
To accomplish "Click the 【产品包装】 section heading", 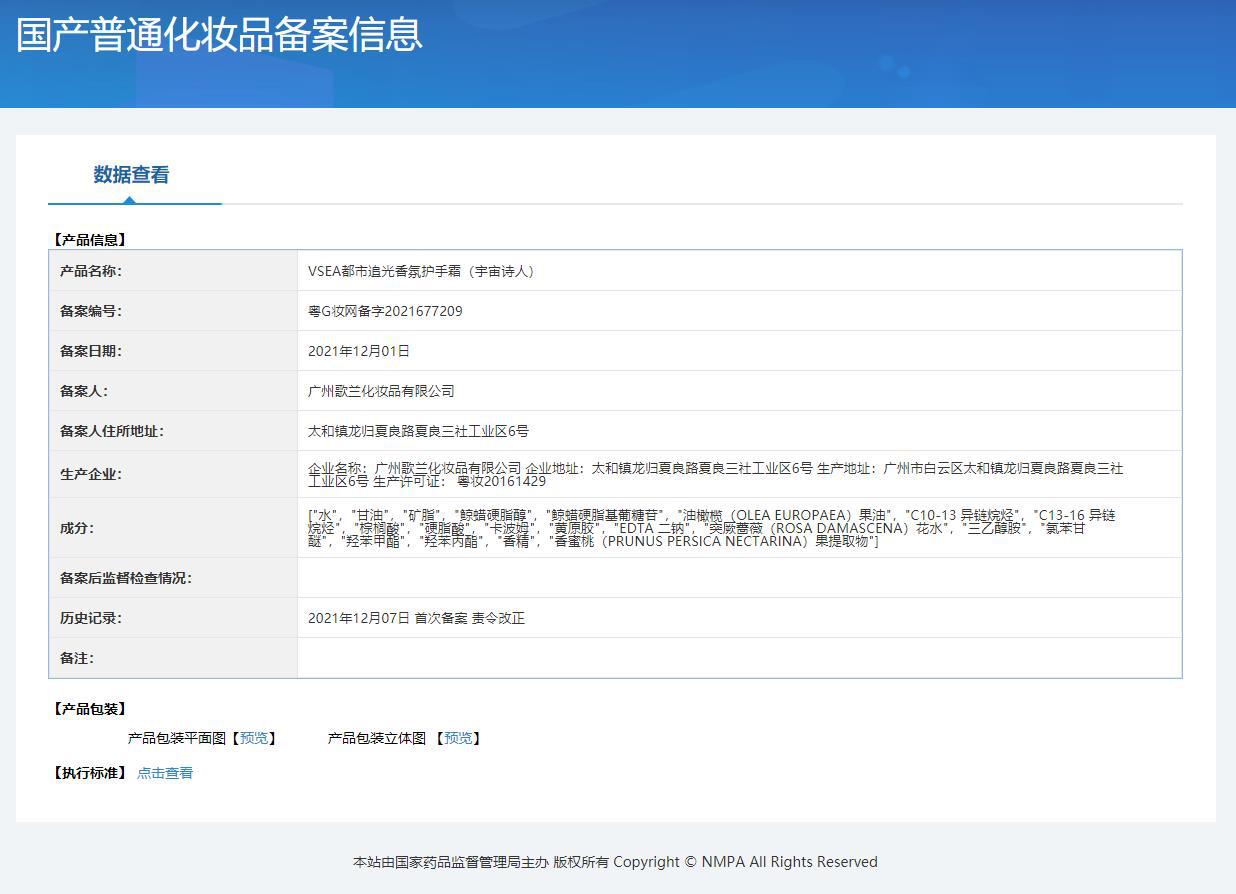I will pos(90,709).
